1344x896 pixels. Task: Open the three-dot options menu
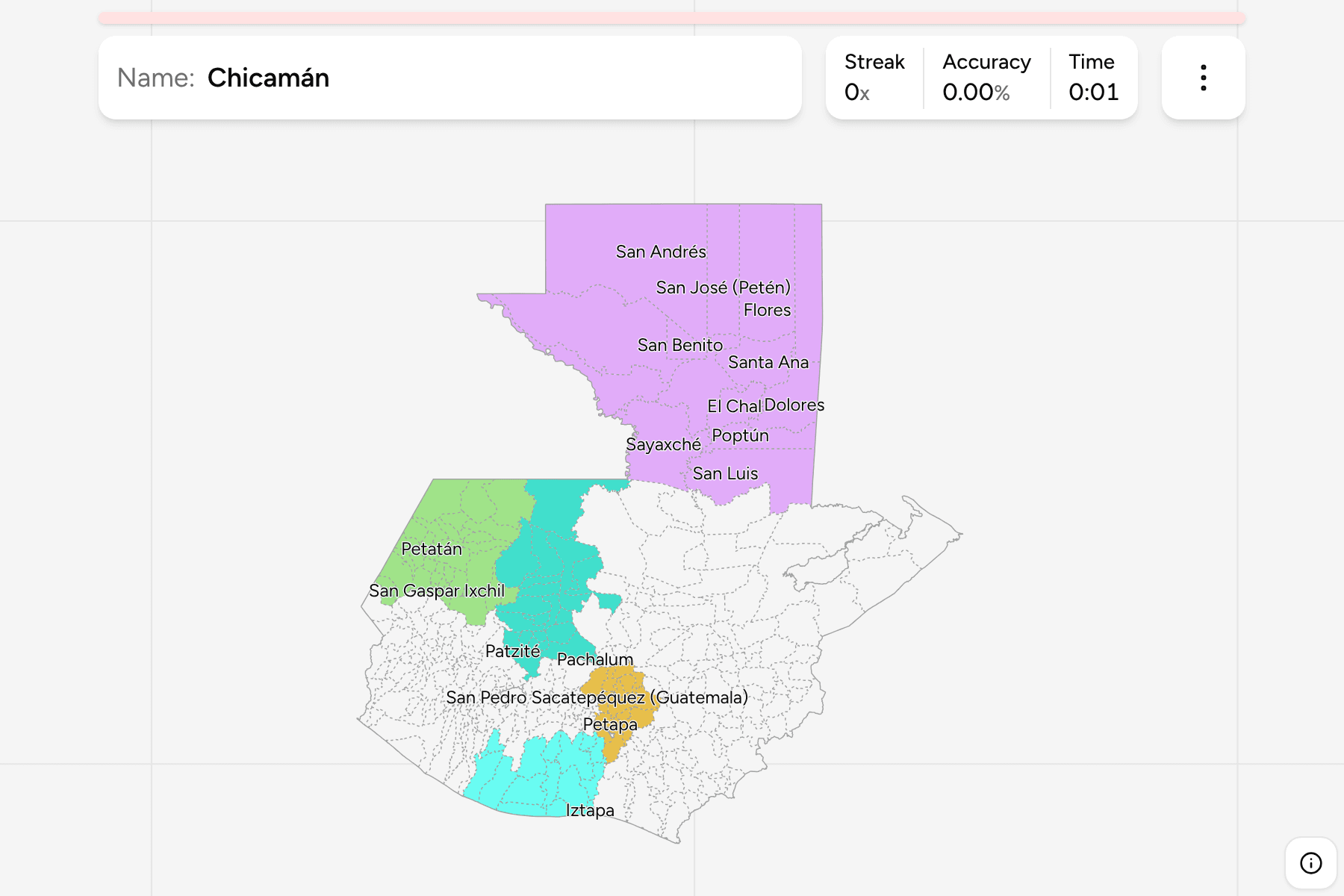coord(1203,78)
